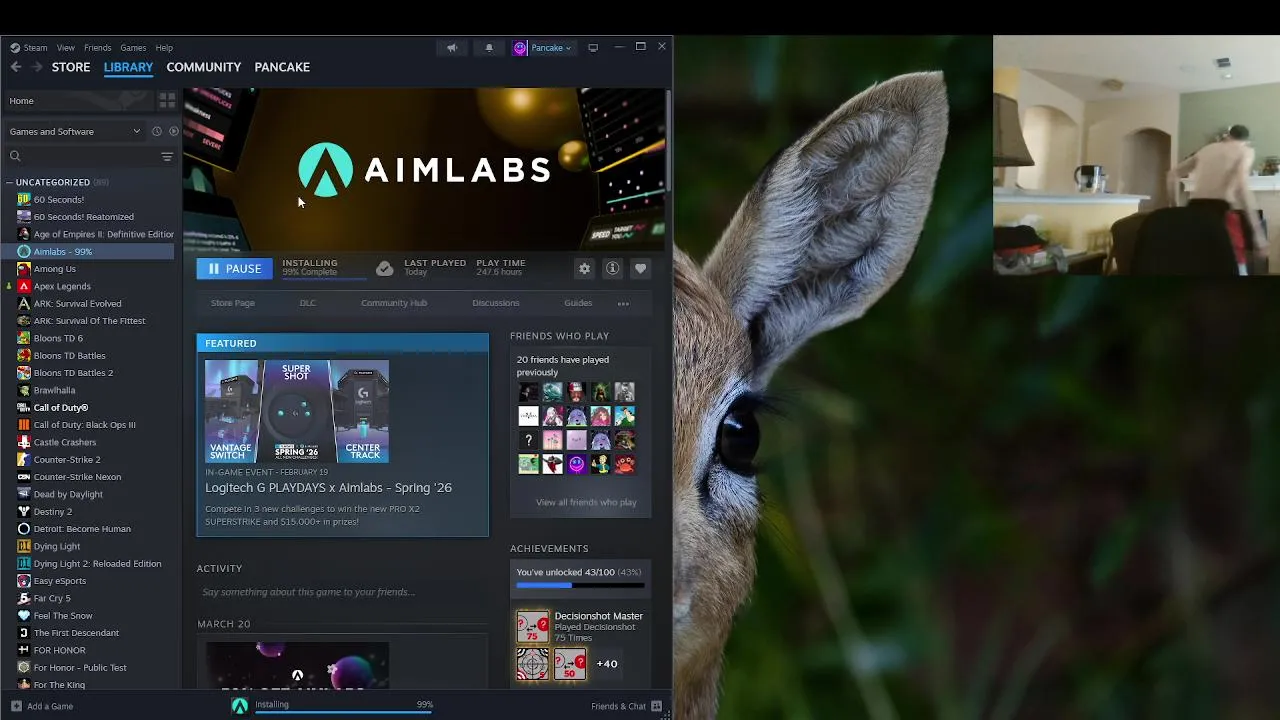This screenshot has width=1280, height=720.
Task: Pause the Aimlabs installation
Action: pyautogui.click(x=234, y=268)
